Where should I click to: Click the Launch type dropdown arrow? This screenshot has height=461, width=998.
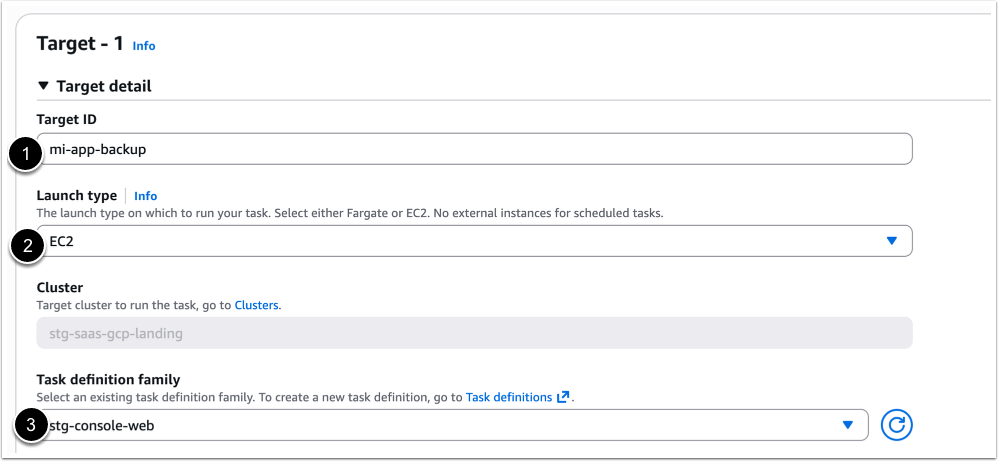[892, 241]
